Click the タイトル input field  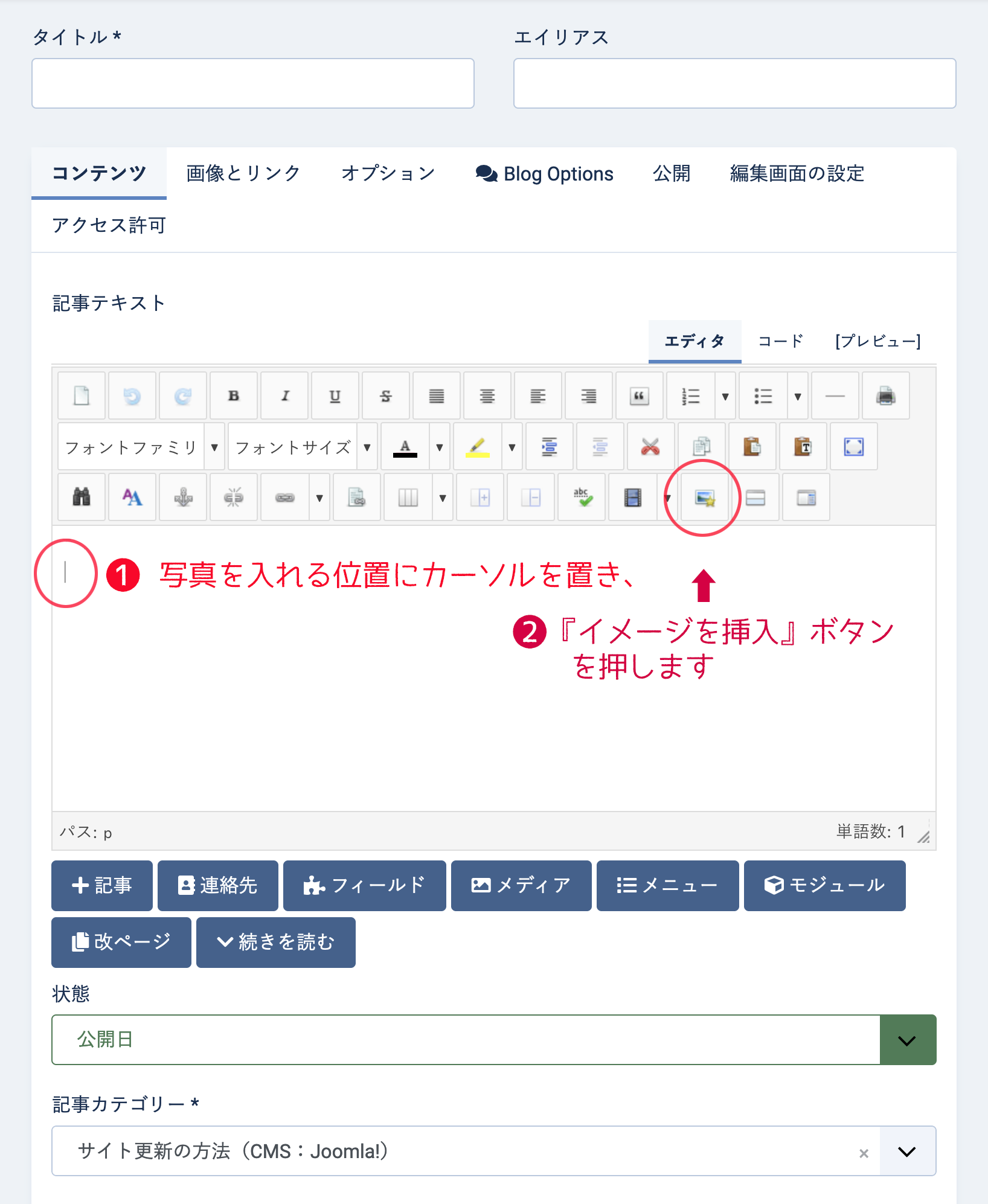tap(252, 83)
